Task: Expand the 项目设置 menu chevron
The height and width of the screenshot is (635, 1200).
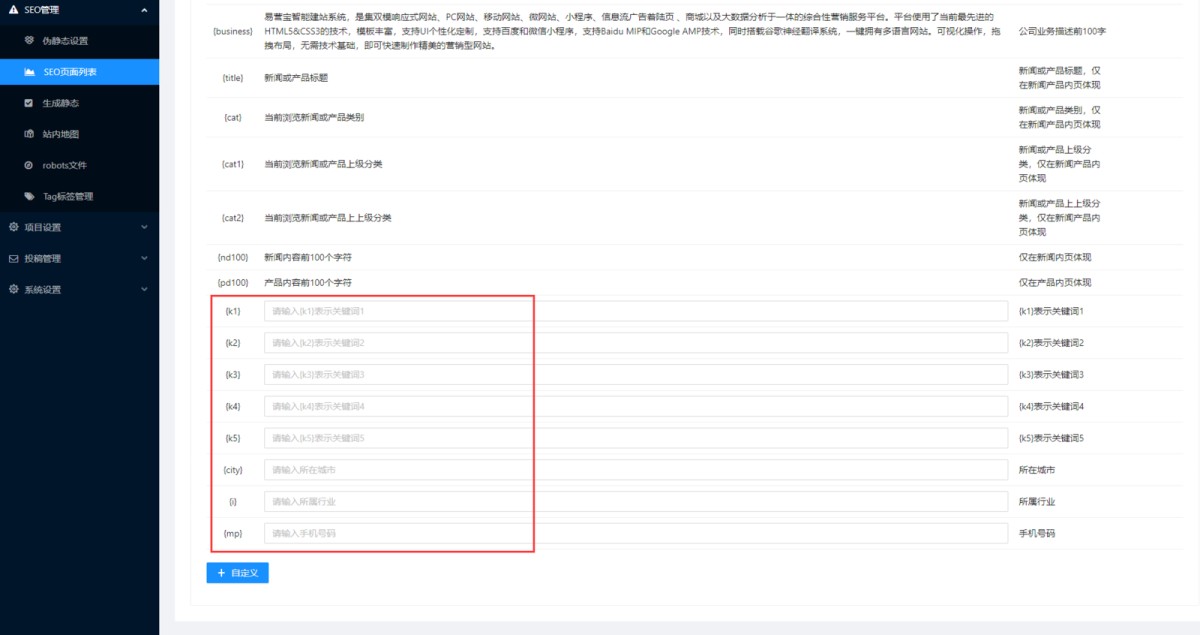Action: click(145, 227)
